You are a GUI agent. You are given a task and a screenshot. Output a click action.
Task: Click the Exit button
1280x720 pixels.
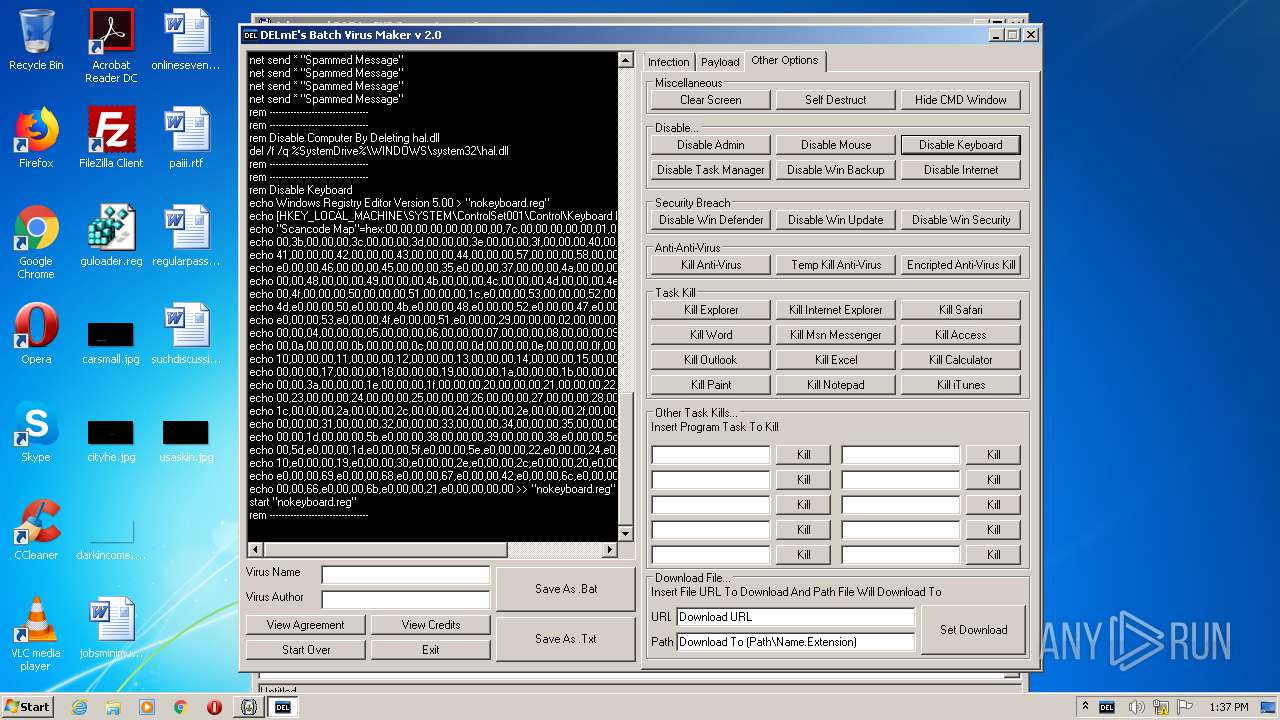[x=431, y=650]
